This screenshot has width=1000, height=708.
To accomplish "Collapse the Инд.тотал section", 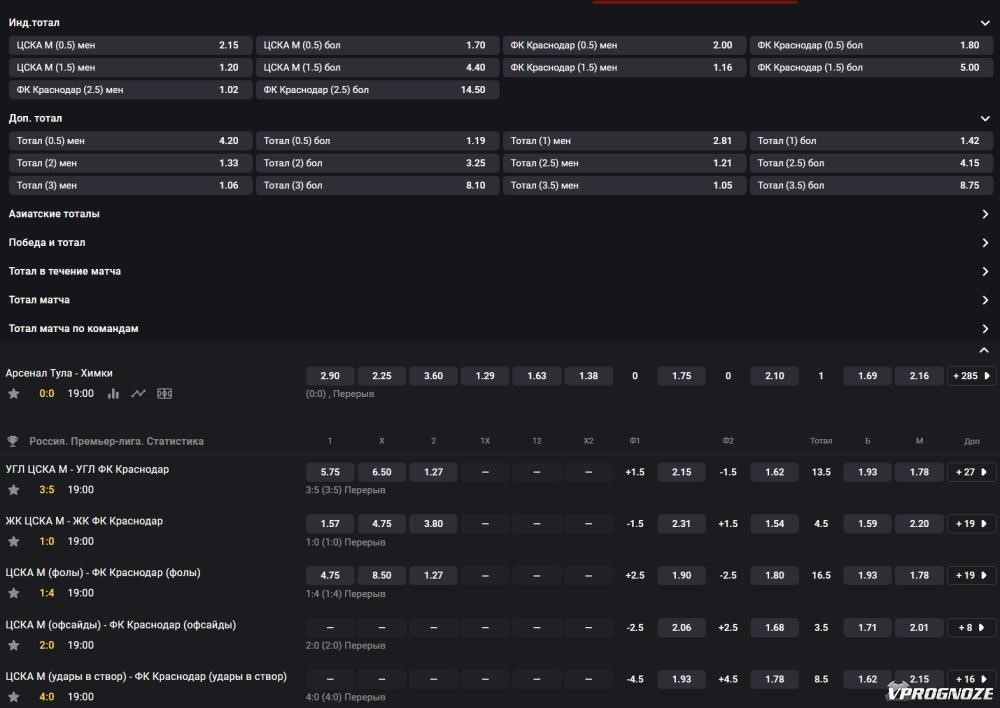I will click(985, 23).
